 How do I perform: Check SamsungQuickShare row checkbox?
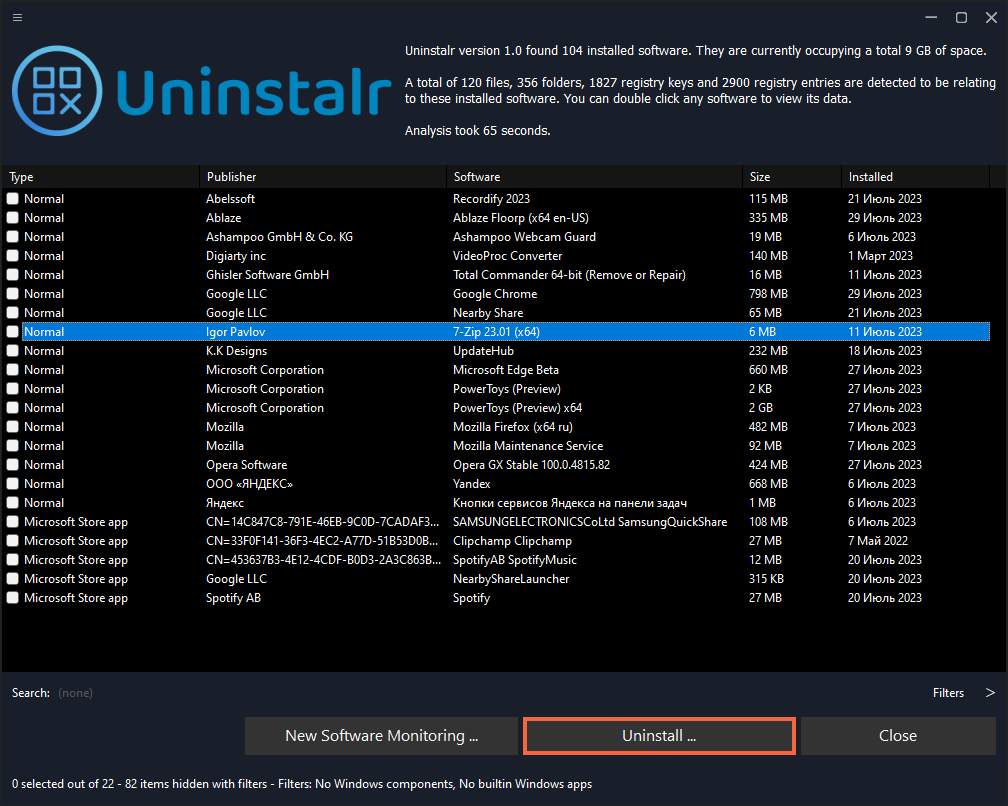click(12, 522)
